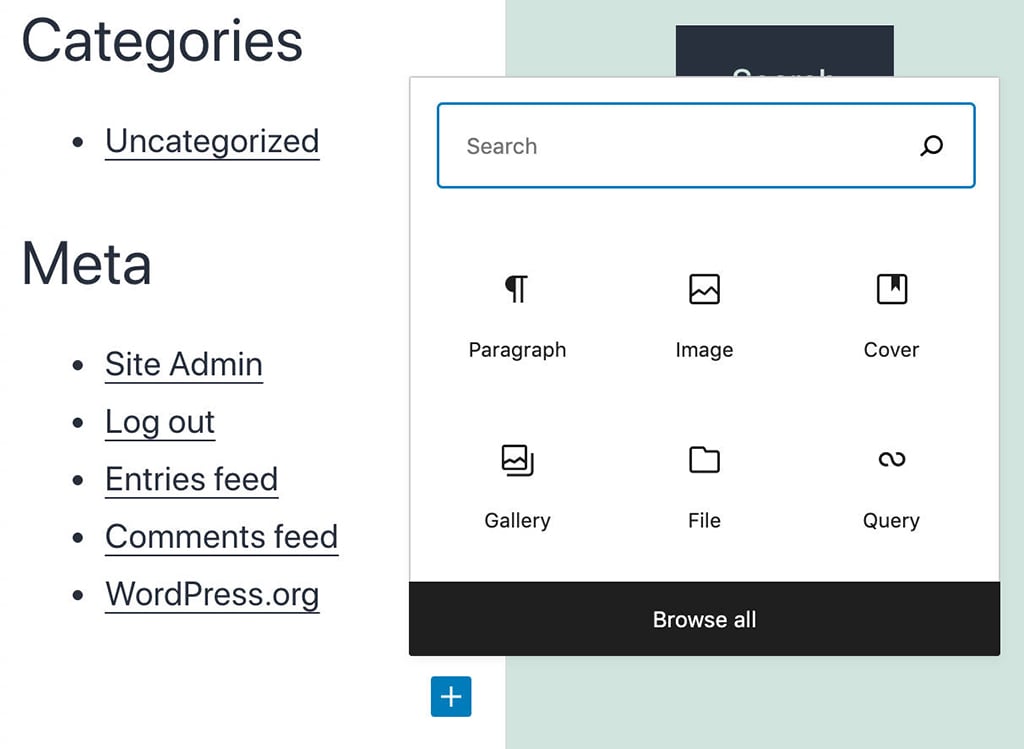Choose the Cover block icon
Viewport: 1024px width, 749px height.
(891, 289)
